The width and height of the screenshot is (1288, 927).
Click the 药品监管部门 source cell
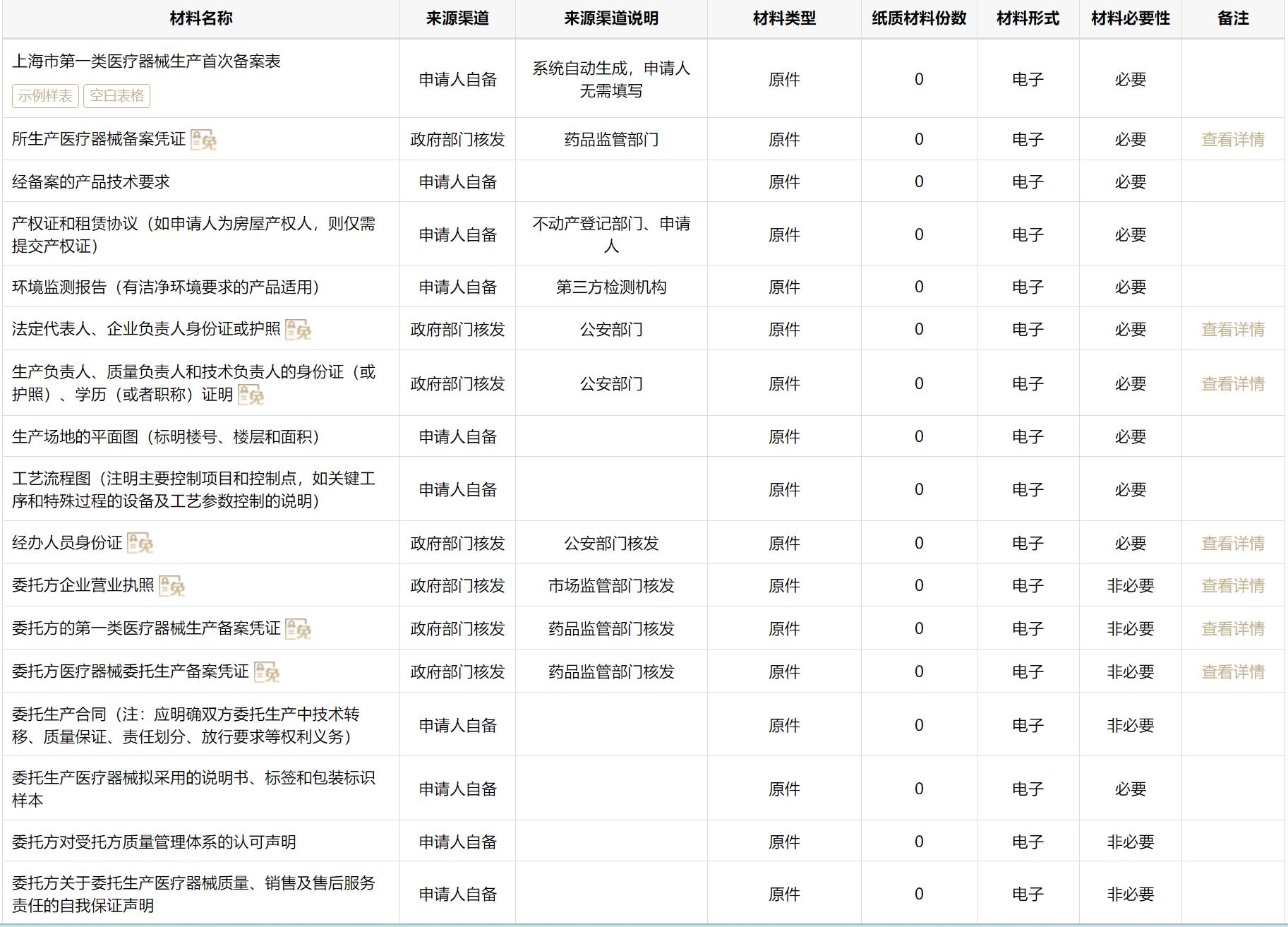pos(611,140)
